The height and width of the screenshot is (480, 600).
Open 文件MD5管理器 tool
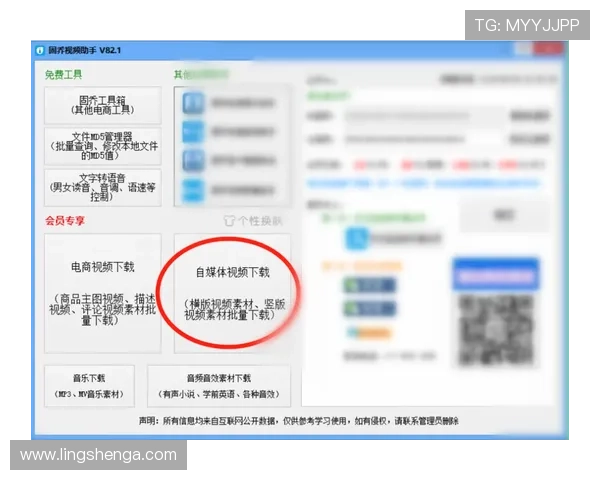pyautogui.click(x=103, y=146)
